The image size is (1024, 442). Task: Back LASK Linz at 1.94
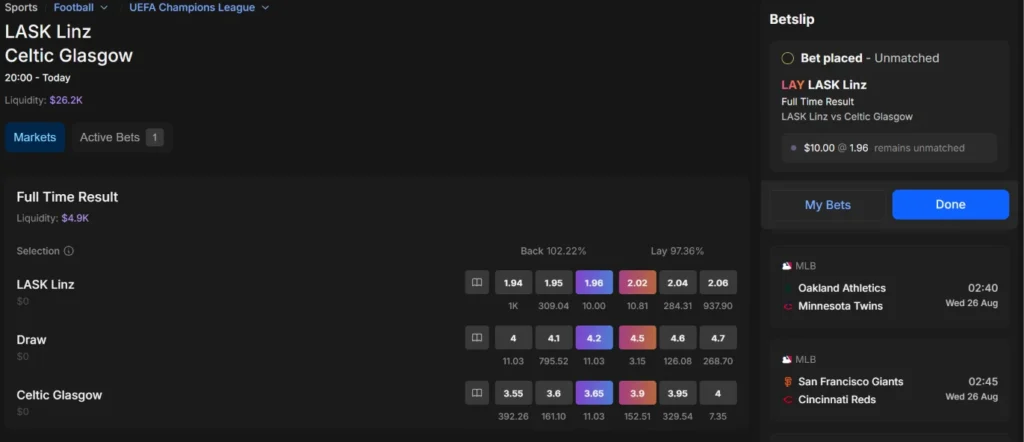point(513,282)
